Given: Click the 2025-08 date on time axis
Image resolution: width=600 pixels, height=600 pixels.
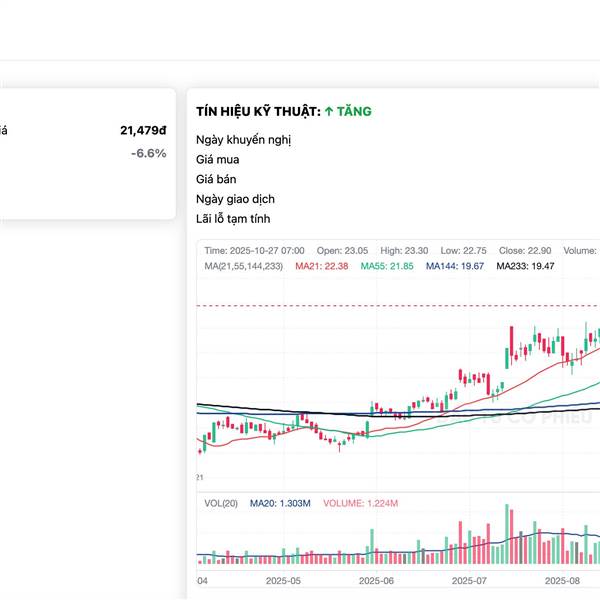Looking at the screenshot, I should tap(563, 580).
